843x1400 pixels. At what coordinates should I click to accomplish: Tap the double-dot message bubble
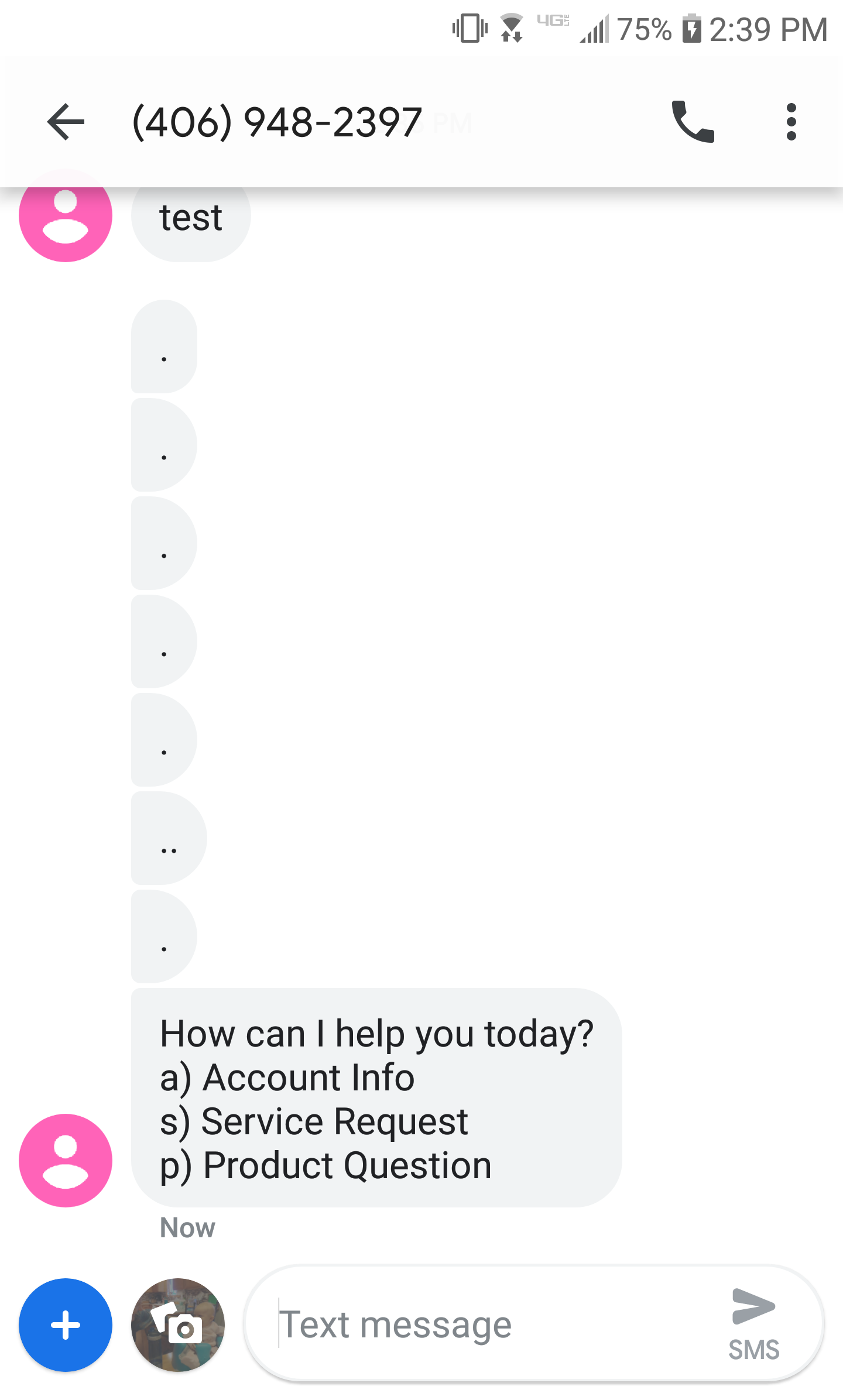pyautogui.click(x=168, y=850)
